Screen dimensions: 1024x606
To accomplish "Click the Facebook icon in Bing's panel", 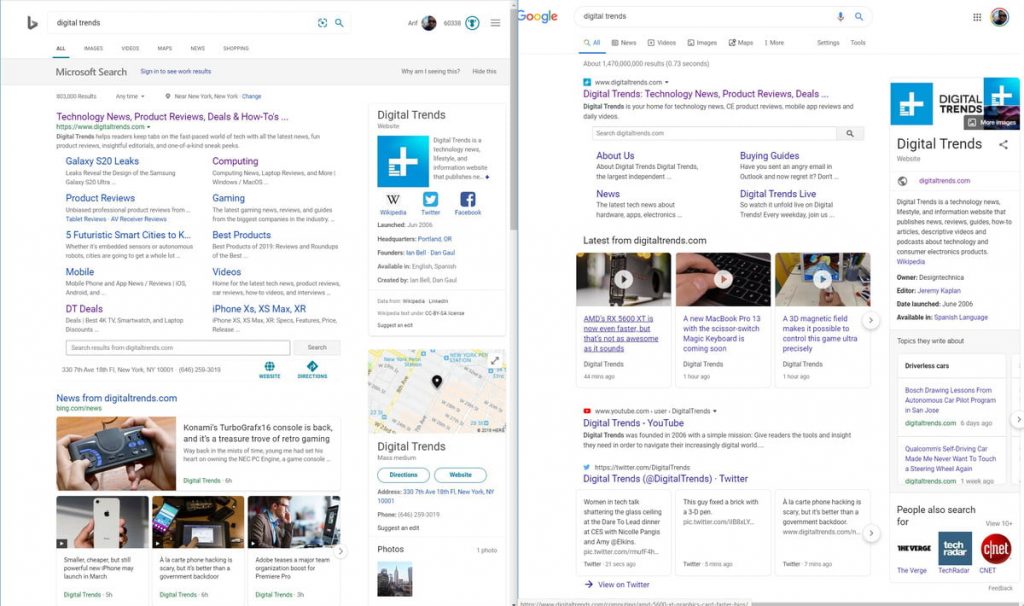I will 467,200.
